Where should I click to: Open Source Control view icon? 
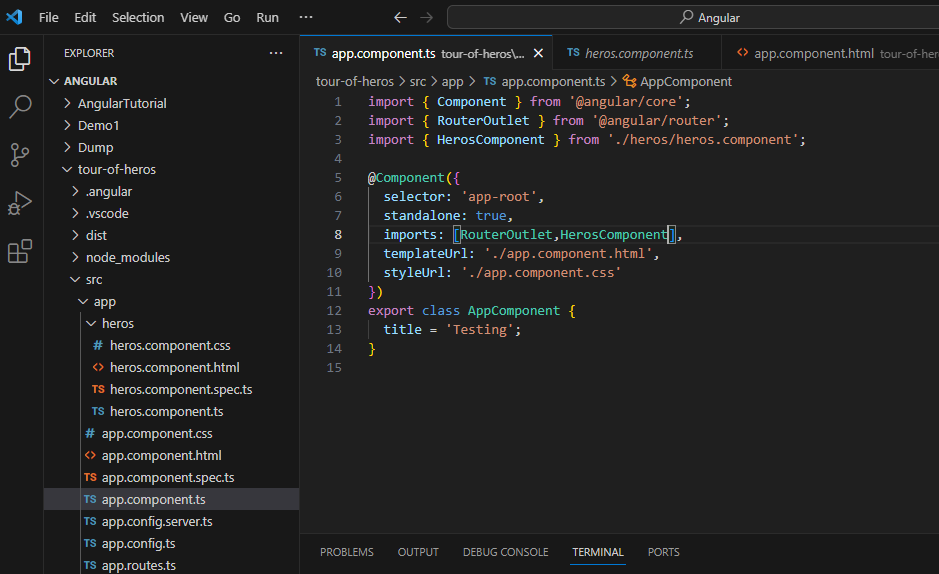(x=20, y=154)
